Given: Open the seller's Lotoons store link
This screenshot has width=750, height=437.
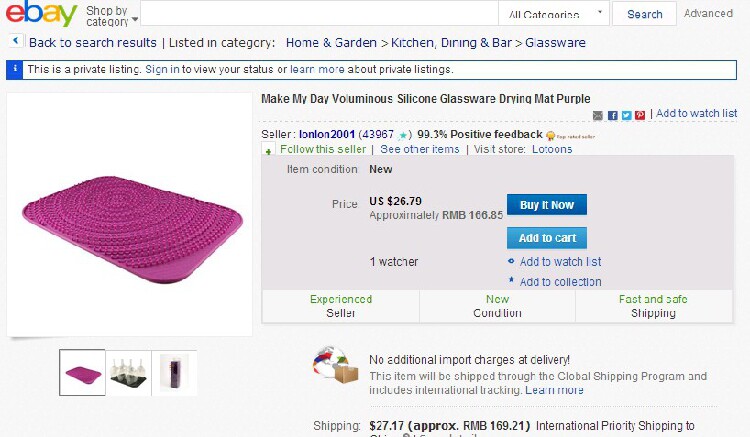Looking at the screenshot, I should pyautogui.click(x=552, y=149).
